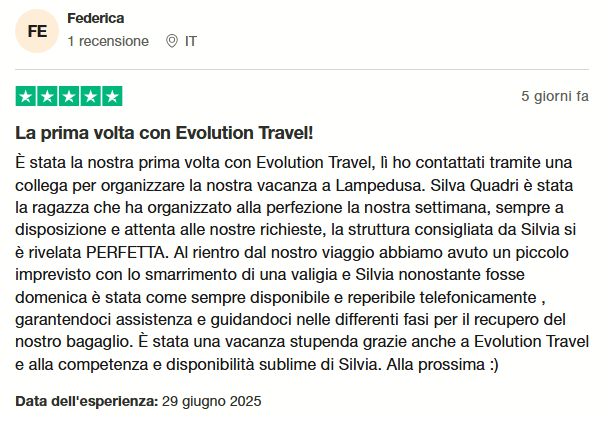Click the fifth green rating star
Screen dimensions: 604x421
(x=112, y=97)
